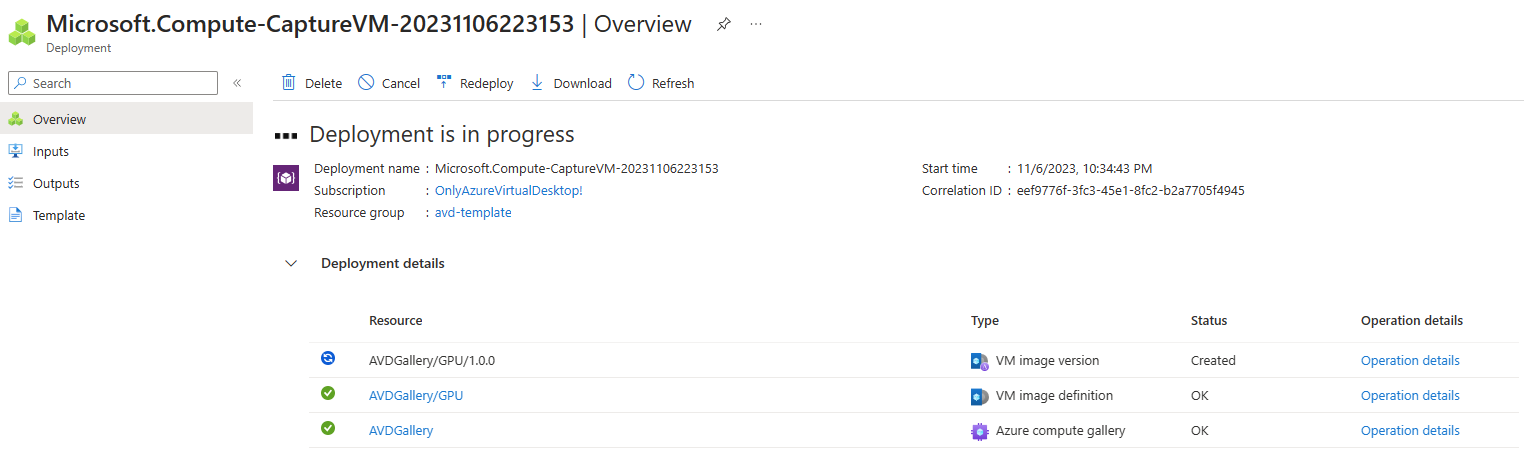1524x473 pixels.
Task: Open the avd-template resource group link
Action: (x=473, y=212)
